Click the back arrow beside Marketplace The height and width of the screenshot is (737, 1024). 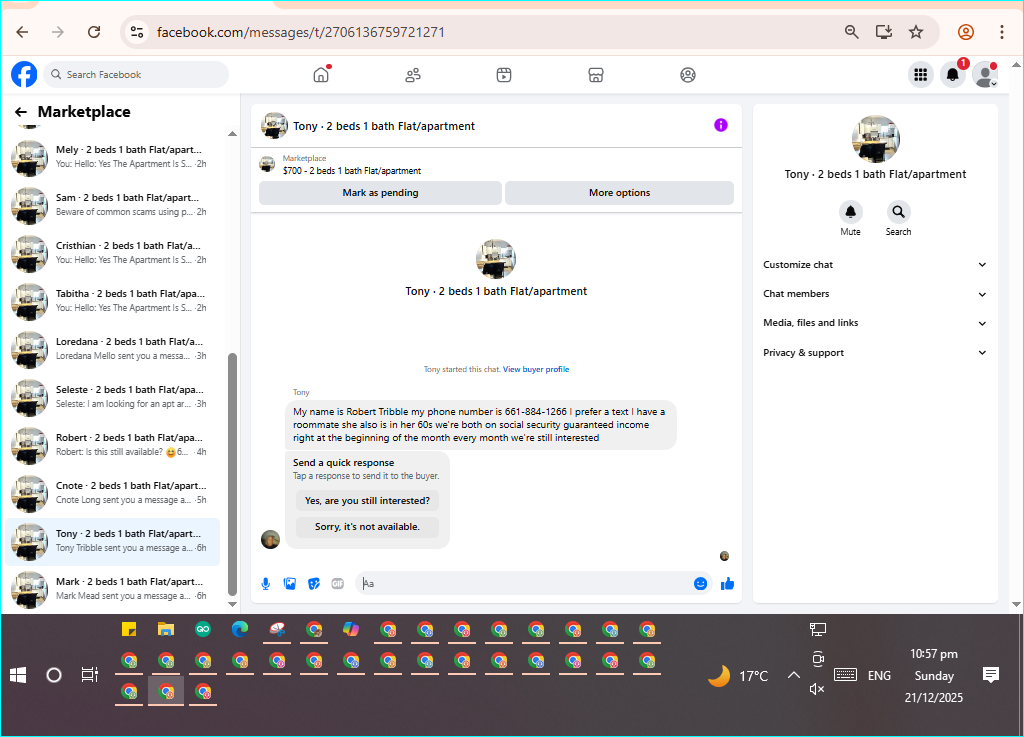21,112
